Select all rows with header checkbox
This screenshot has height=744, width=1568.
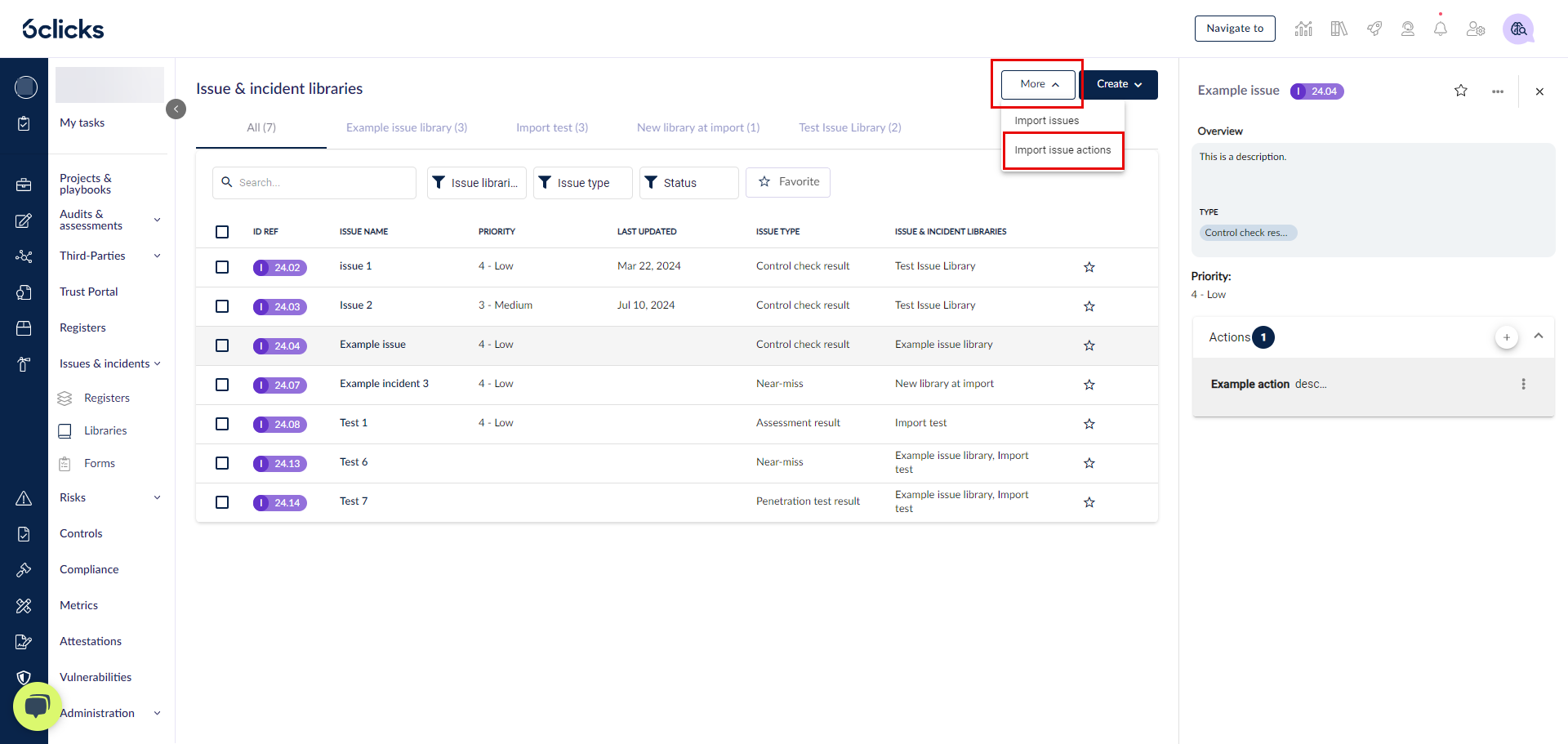(x=222, y=232)
